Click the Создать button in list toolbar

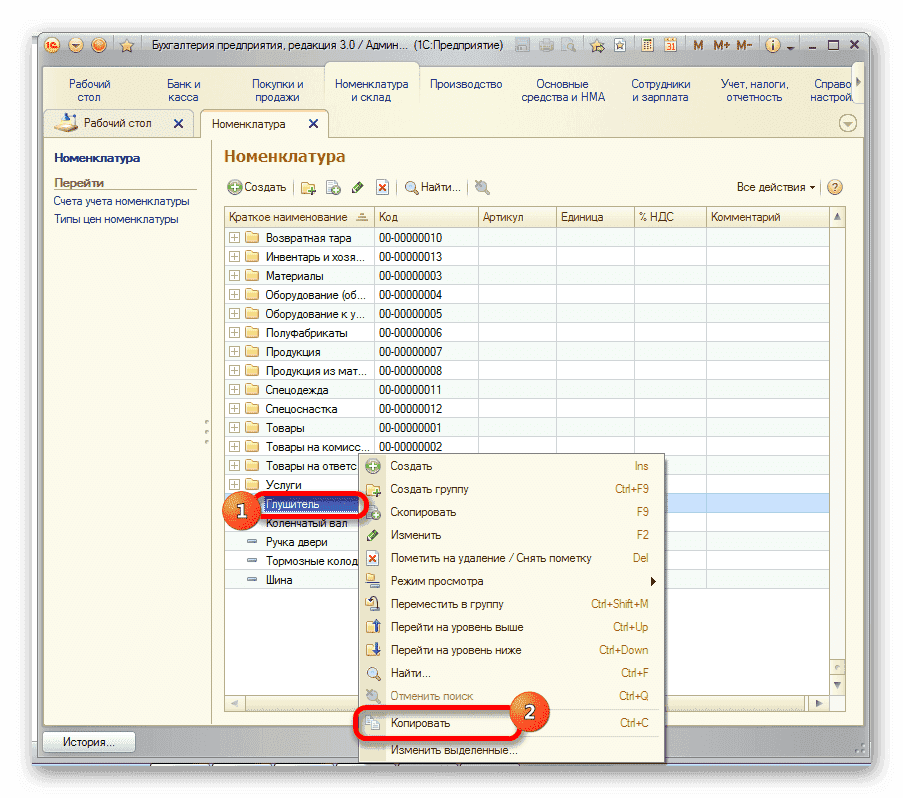click(x=257, y=187)
